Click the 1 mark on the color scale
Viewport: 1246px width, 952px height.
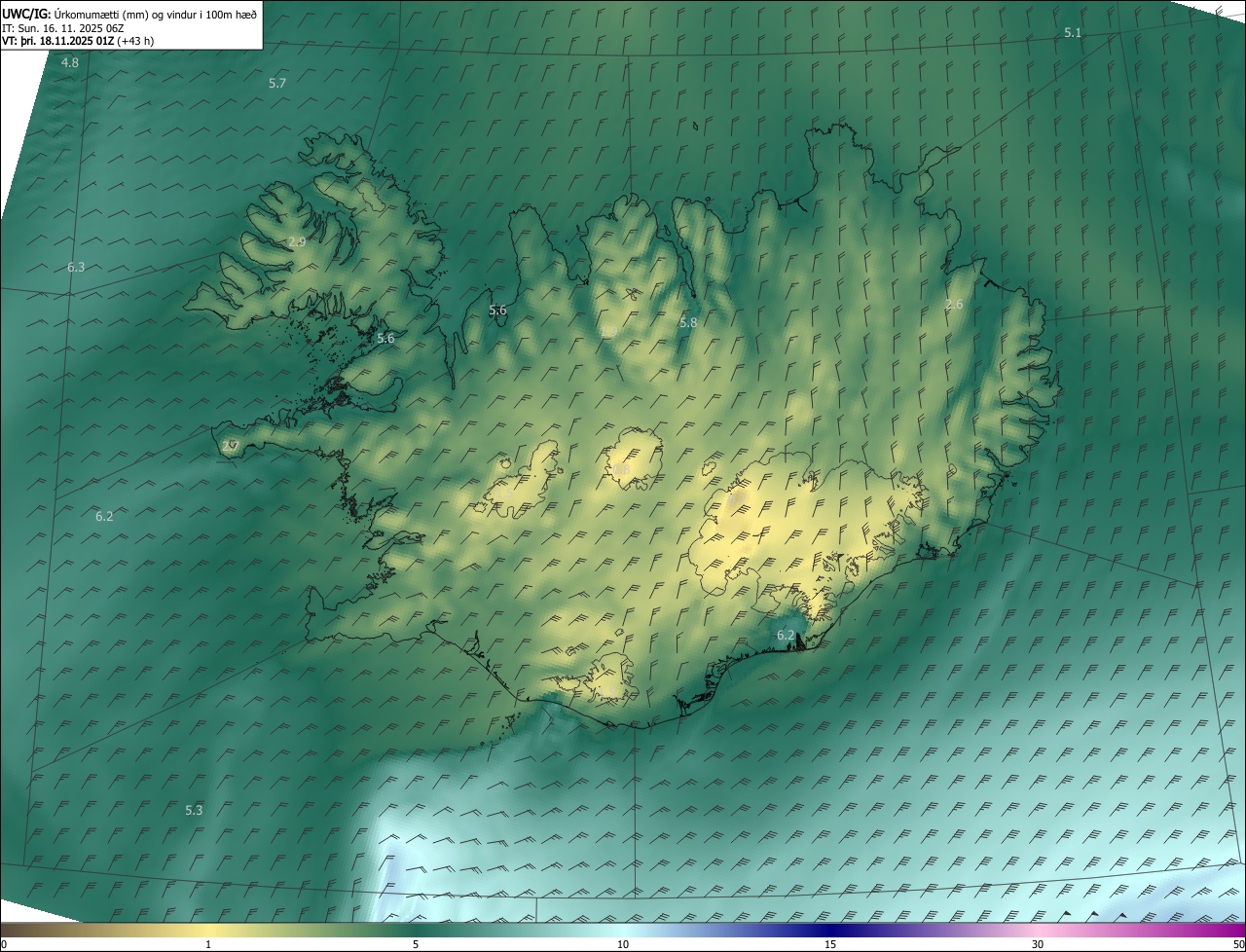208,945
